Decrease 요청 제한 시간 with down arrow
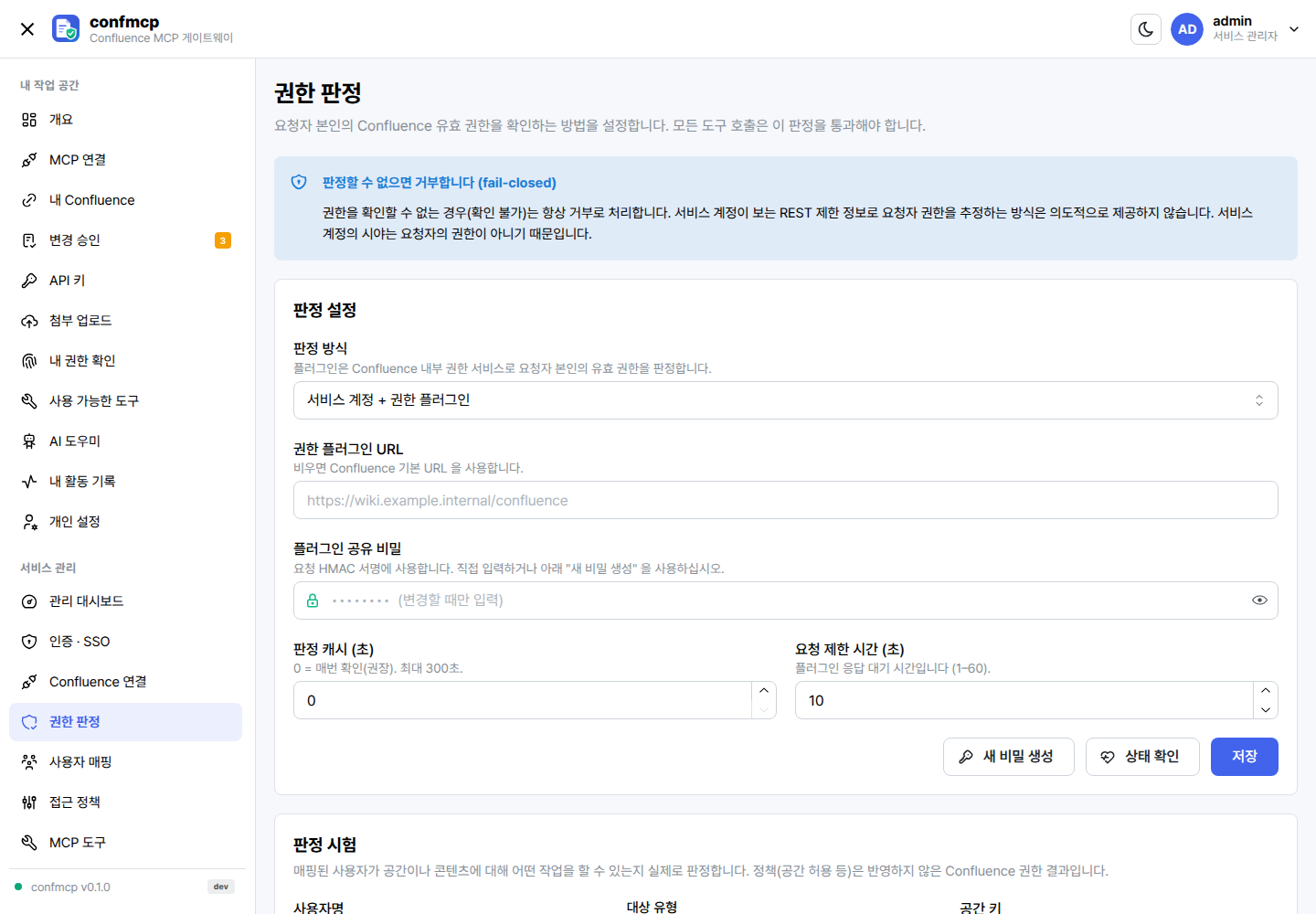The width and height of the screenshot is (1316, 914). coord(1266,710)
